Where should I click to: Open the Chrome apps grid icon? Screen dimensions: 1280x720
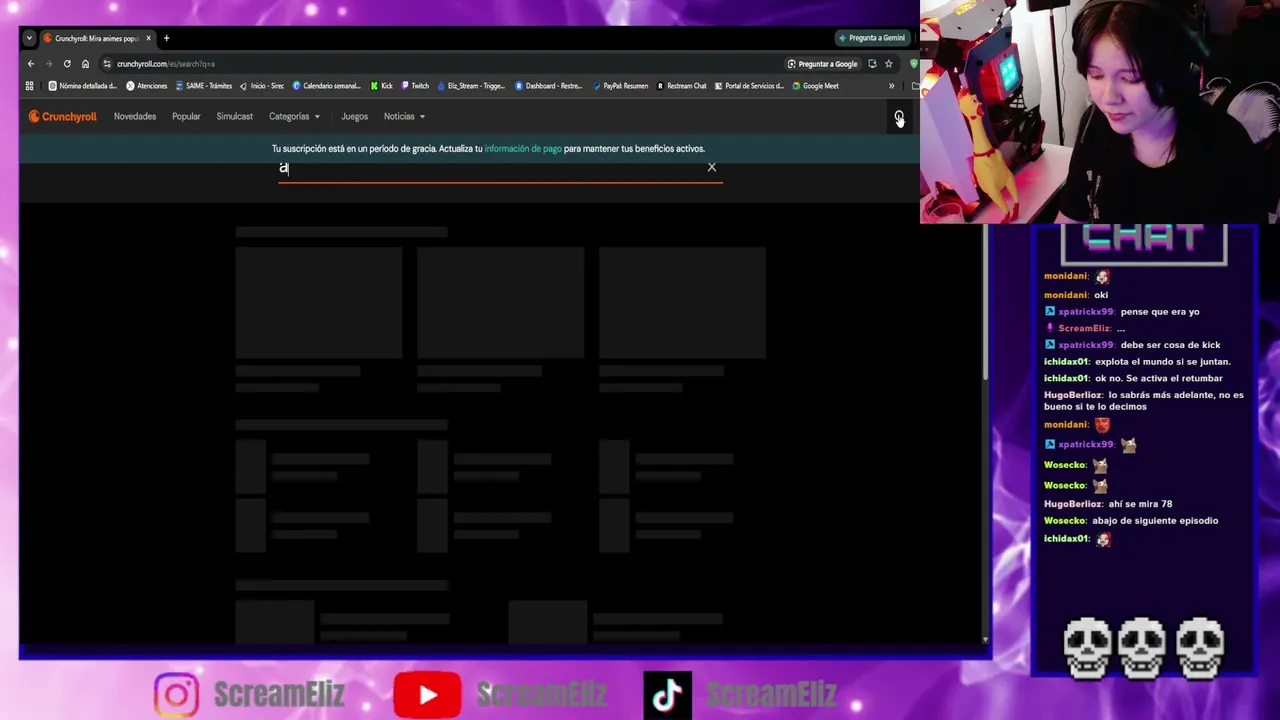coord(30,86)
